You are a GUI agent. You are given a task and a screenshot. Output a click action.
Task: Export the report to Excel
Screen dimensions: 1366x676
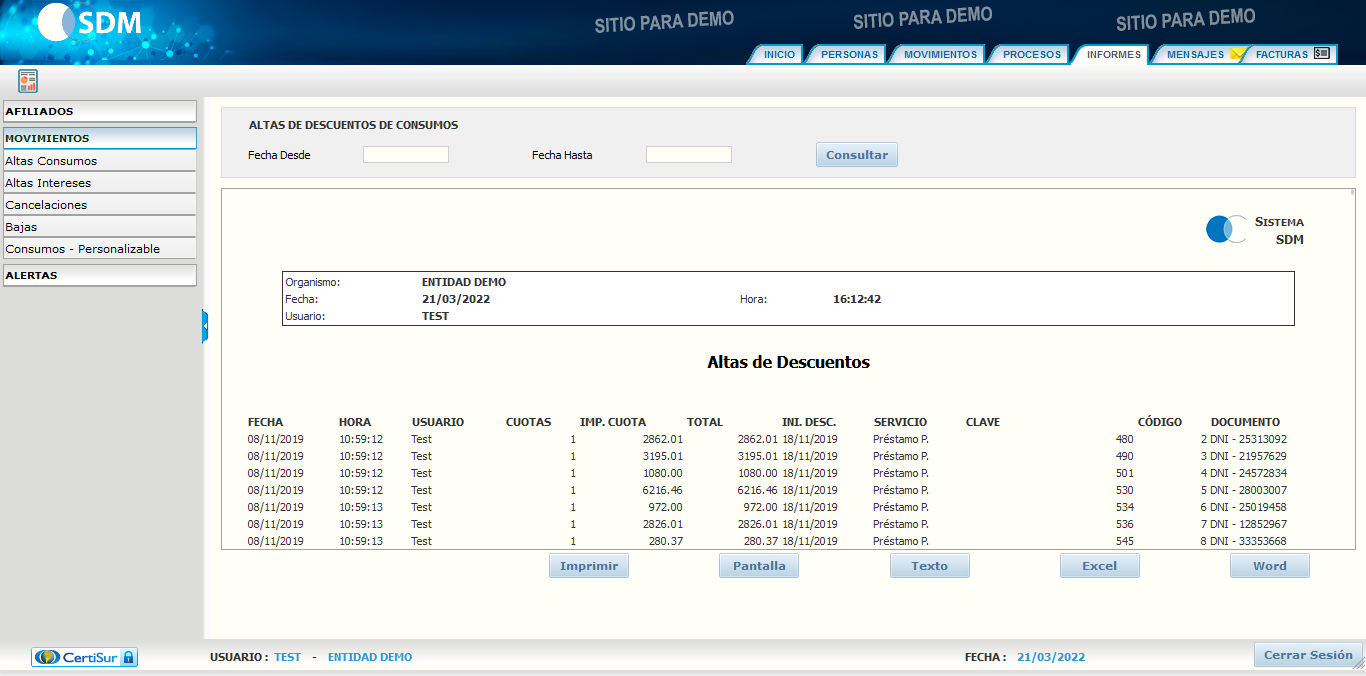1100,566
